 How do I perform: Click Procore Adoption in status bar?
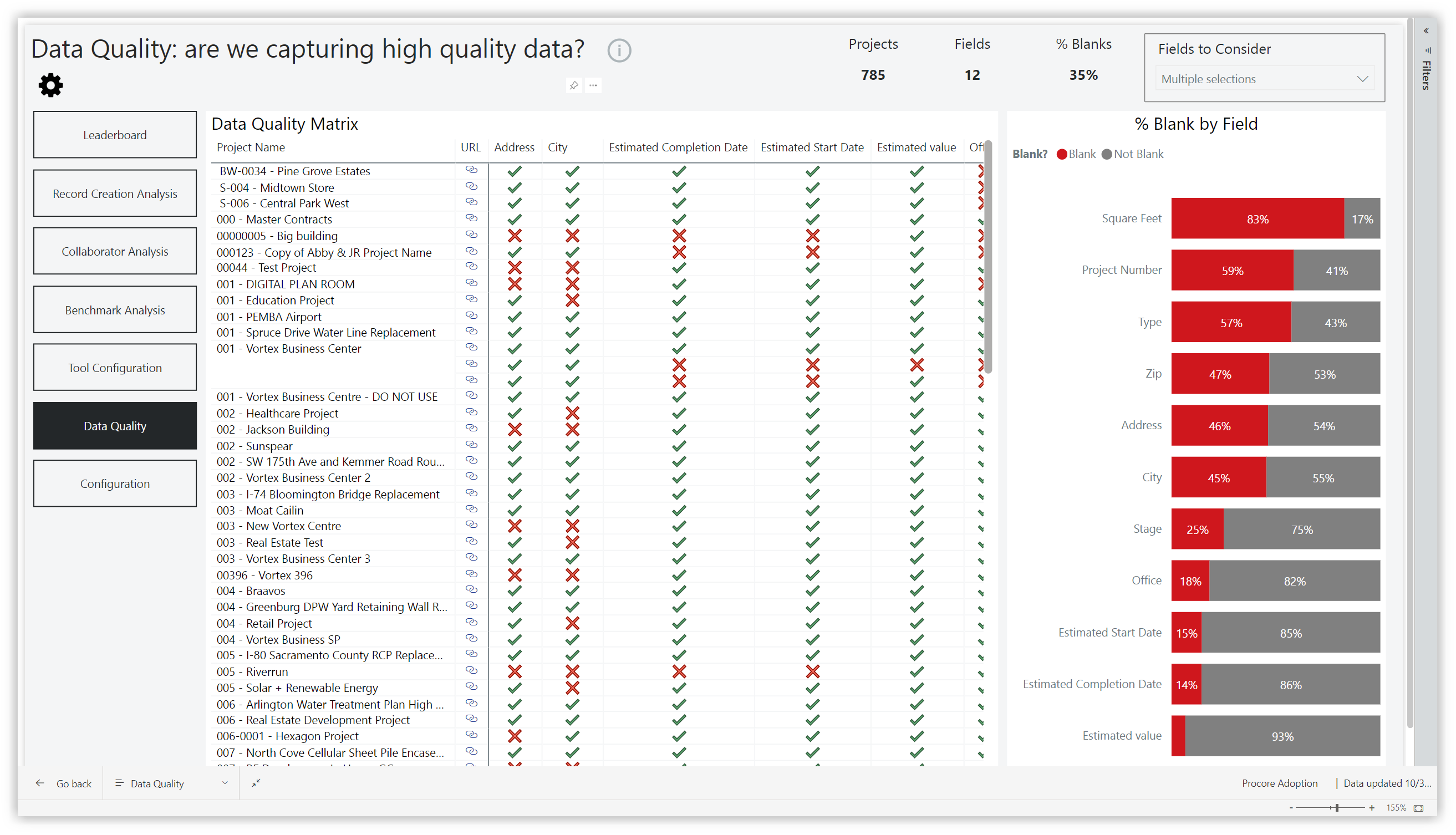coord(1279,783)
